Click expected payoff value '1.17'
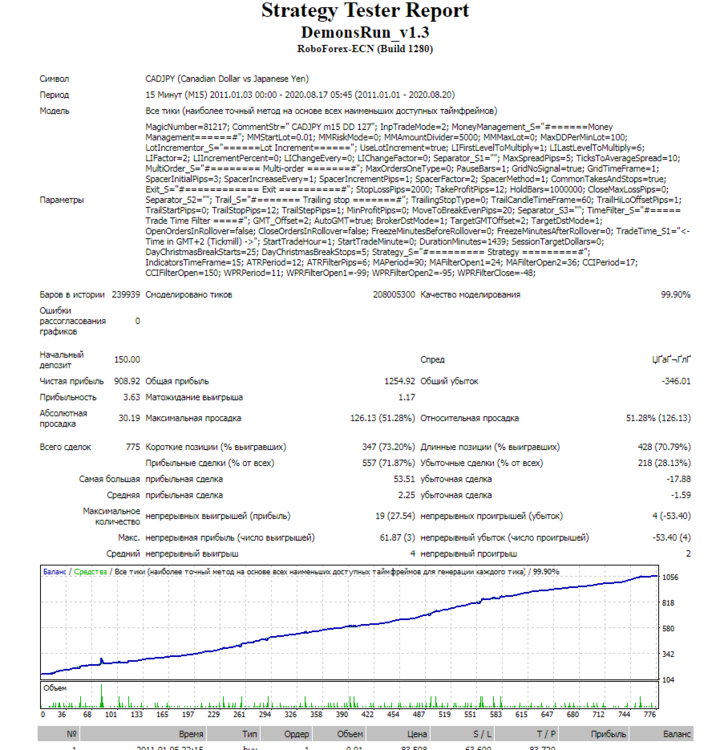Viewport: 716px width, 750px height. point(407,397)
